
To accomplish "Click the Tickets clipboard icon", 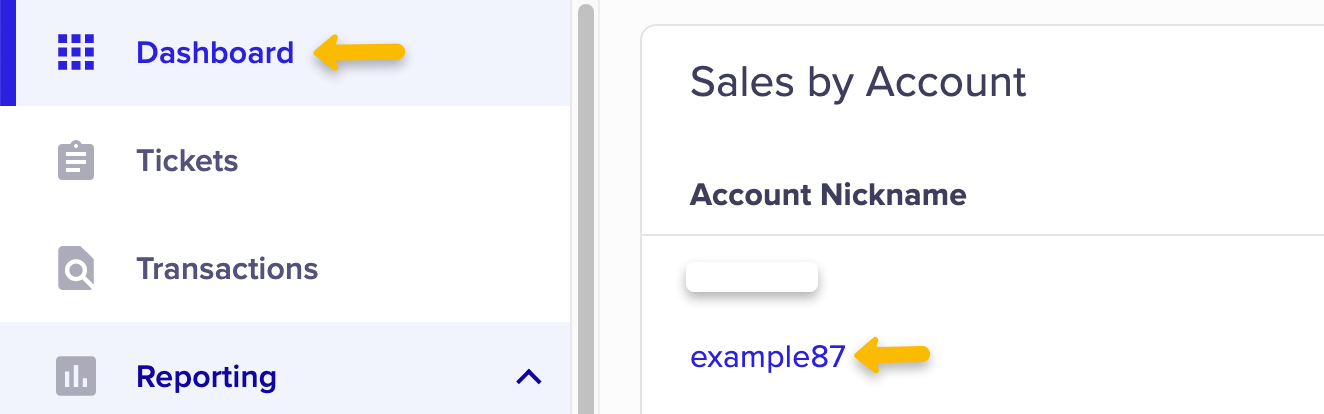I will tap(76, 161).
